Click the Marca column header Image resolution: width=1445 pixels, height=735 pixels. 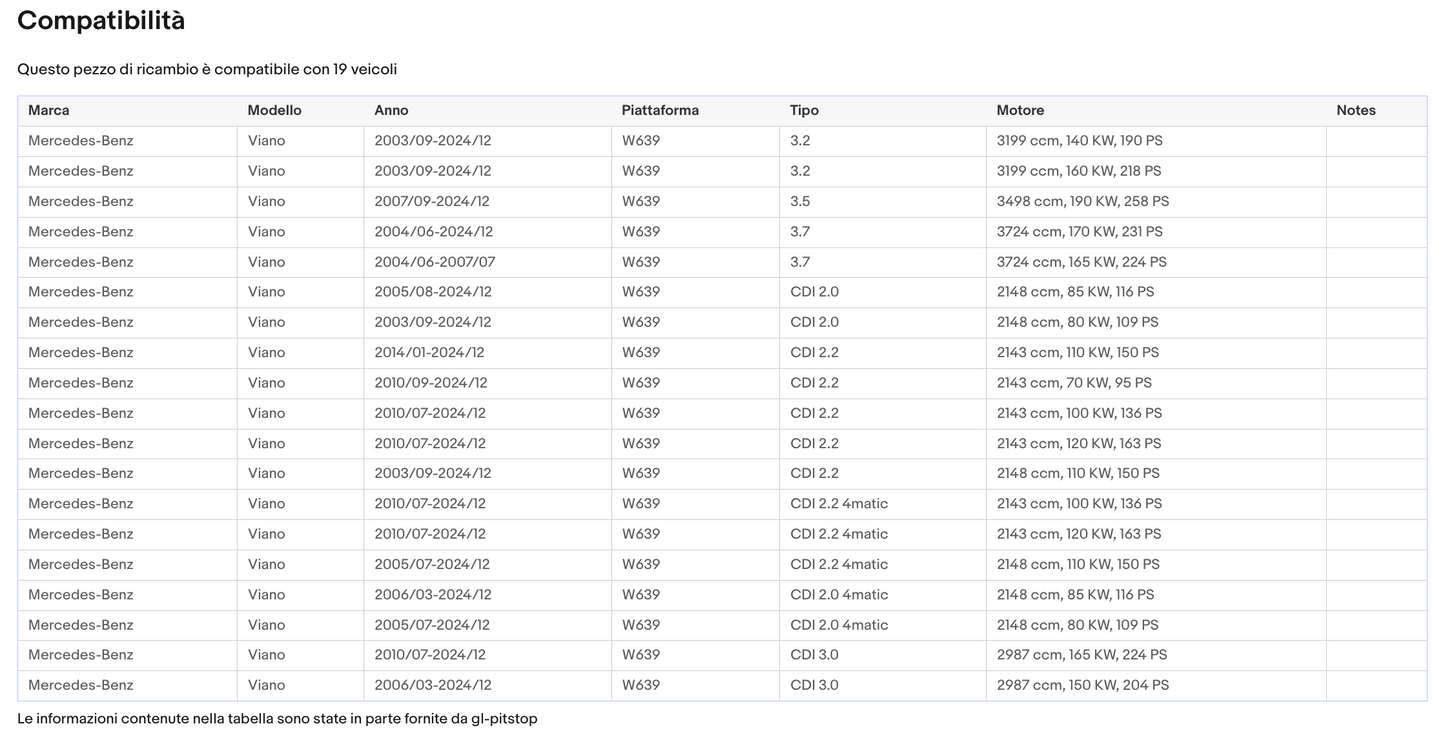(x=49, y=111)
